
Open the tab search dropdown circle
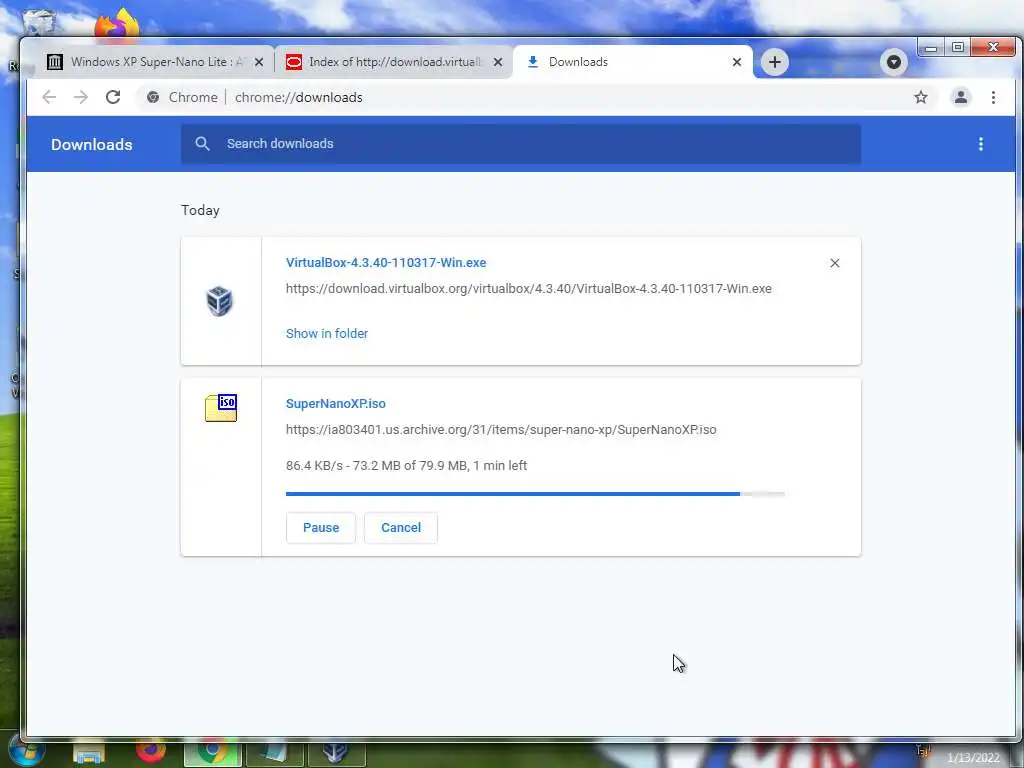[x=894, y=62]
